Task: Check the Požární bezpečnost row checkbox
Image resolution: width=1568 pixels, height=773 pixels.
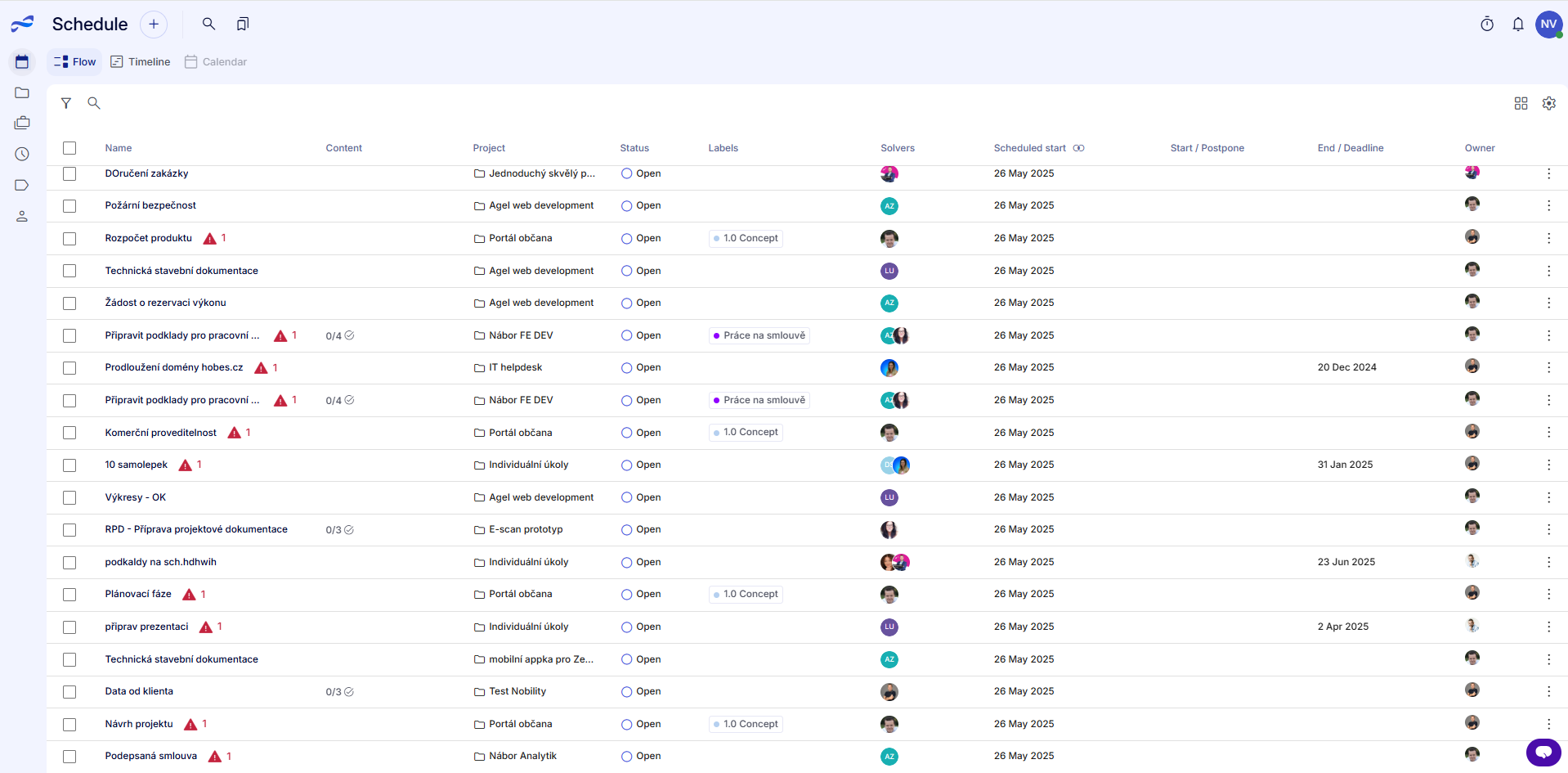Action: click(69, 206)
